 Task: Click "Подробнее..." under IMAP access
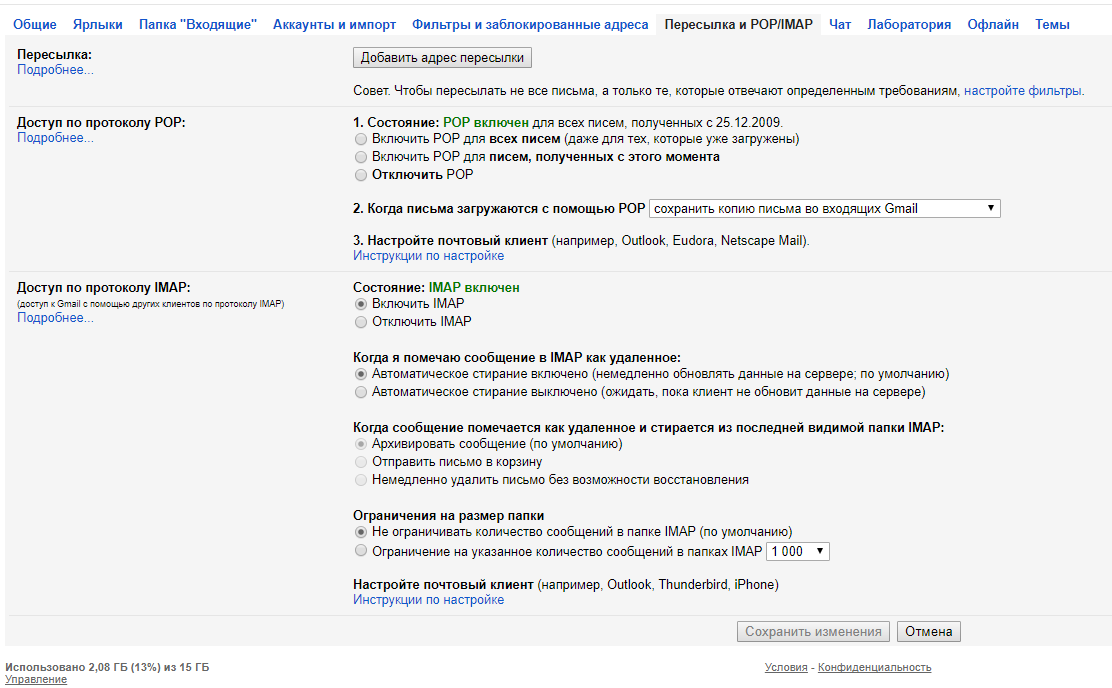point(55,318)
